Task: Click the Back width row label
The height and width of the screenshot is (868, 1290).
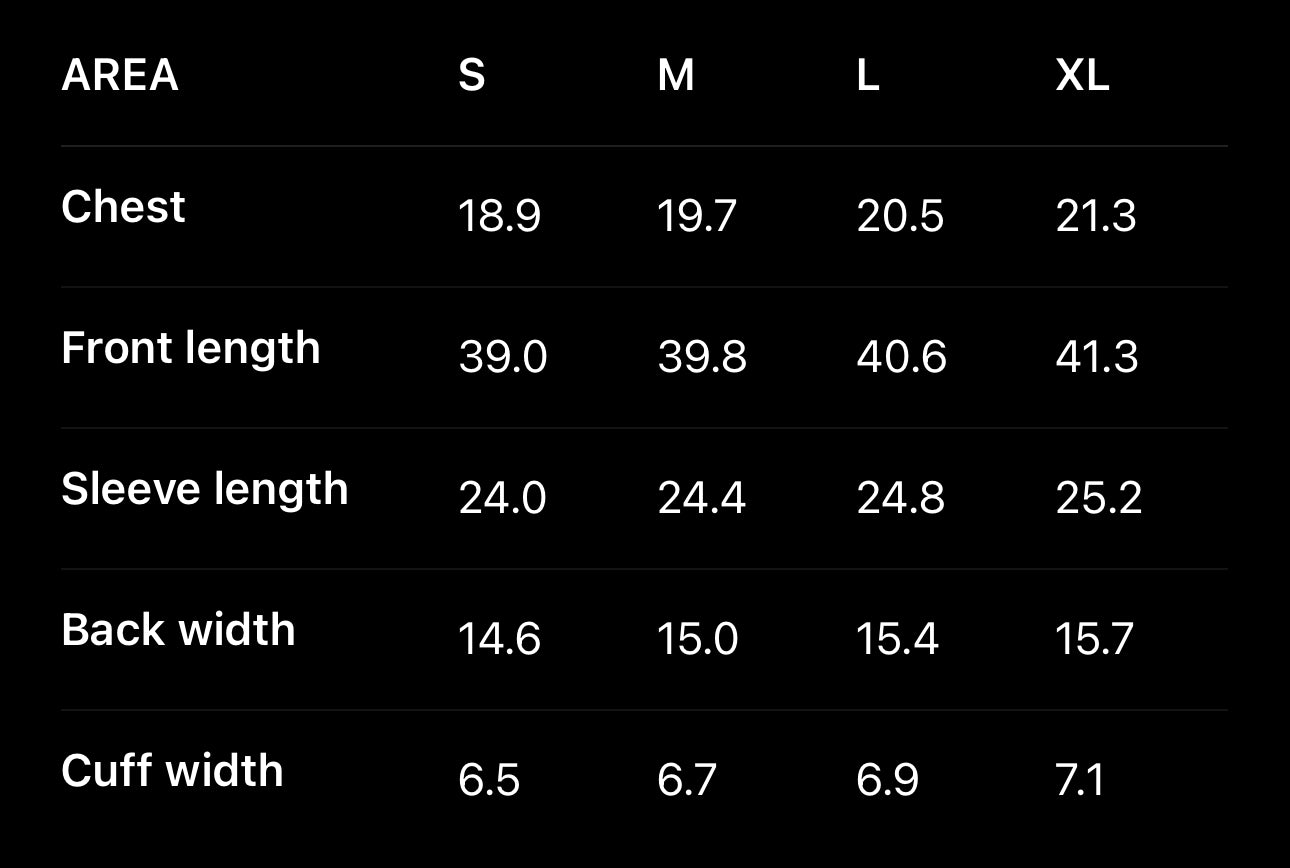Action: pyautogui.click(x=178, y=630)
